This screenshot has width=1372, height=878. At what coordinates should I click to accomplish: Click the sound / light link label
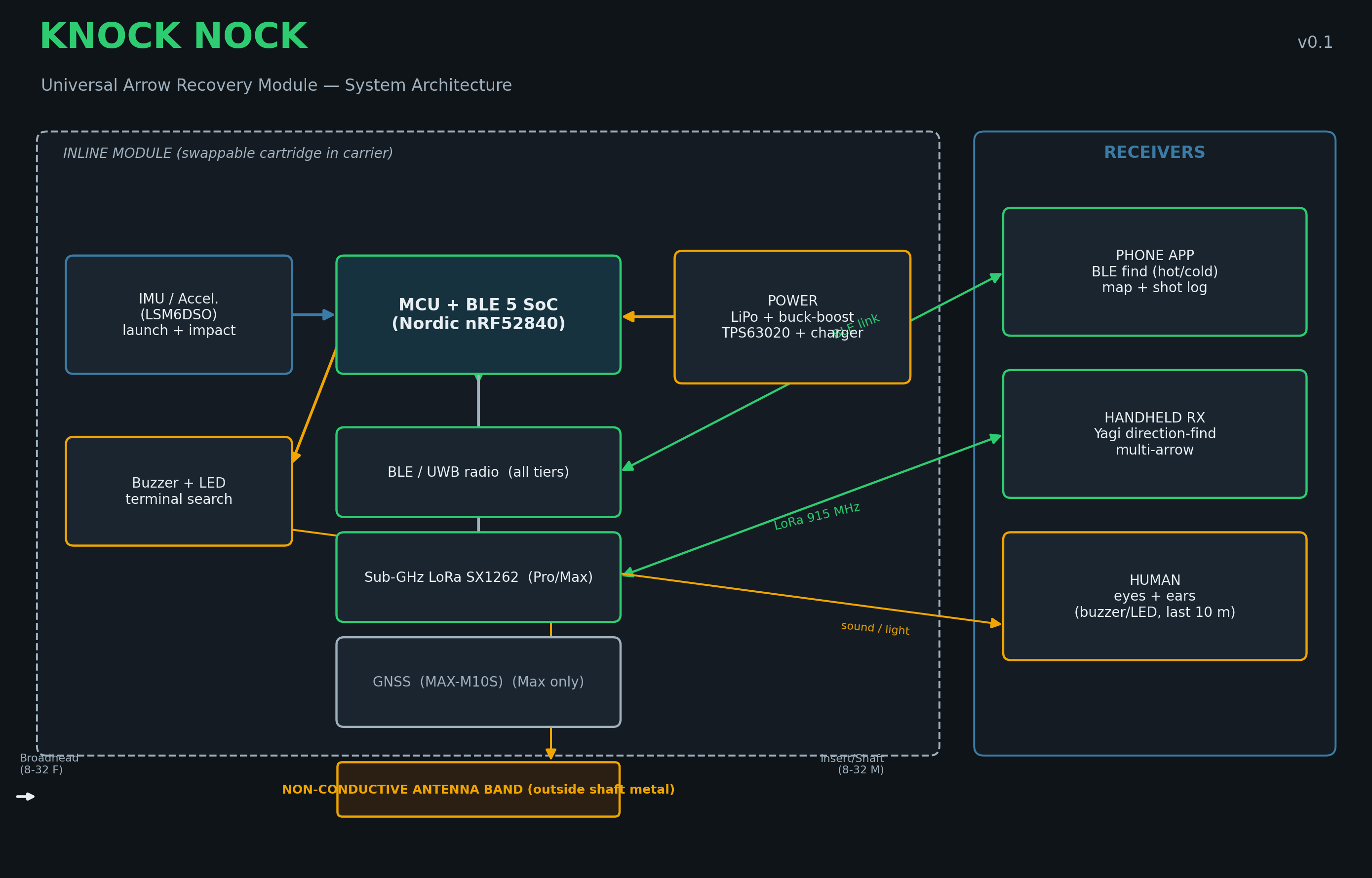coord(875,628)
